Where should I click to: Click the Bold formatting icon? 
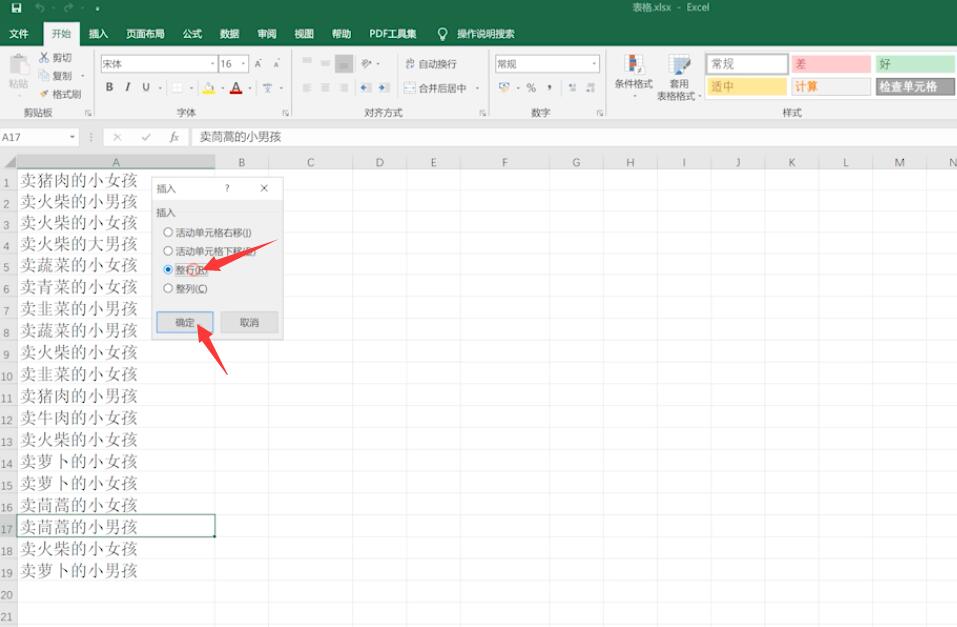pyautogui.click(x=109, y=87)
